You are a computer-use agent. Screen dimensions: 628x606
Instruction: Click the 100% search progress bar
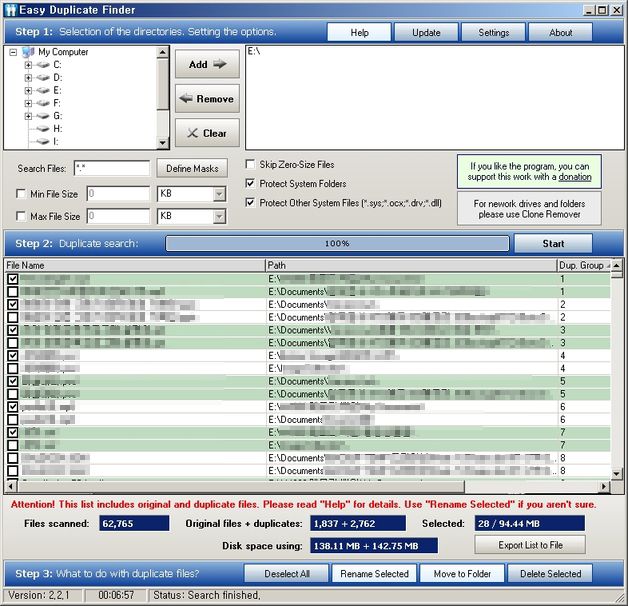pyautogui.click(x=337, y=244)
